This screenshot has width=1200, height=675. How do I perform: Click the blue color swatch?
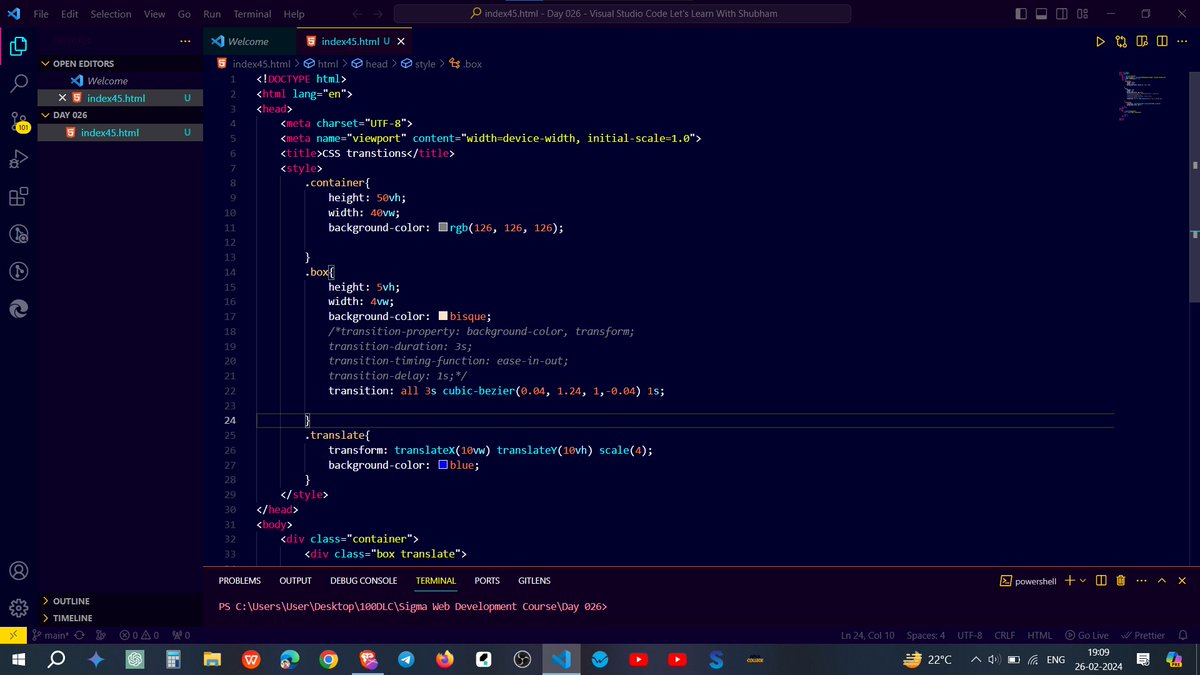(x=445, y=464)
